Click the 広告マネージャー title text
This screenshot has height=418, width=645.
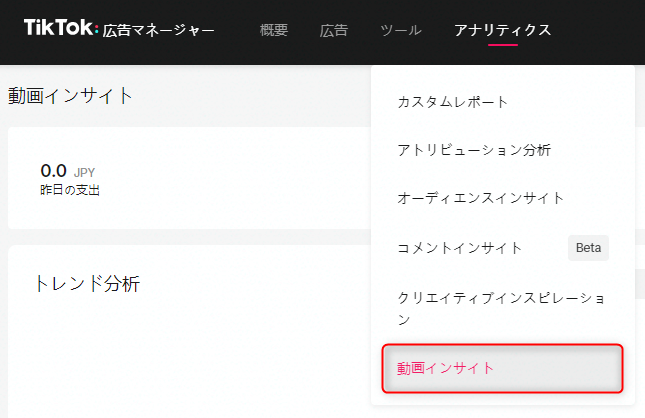158,30
